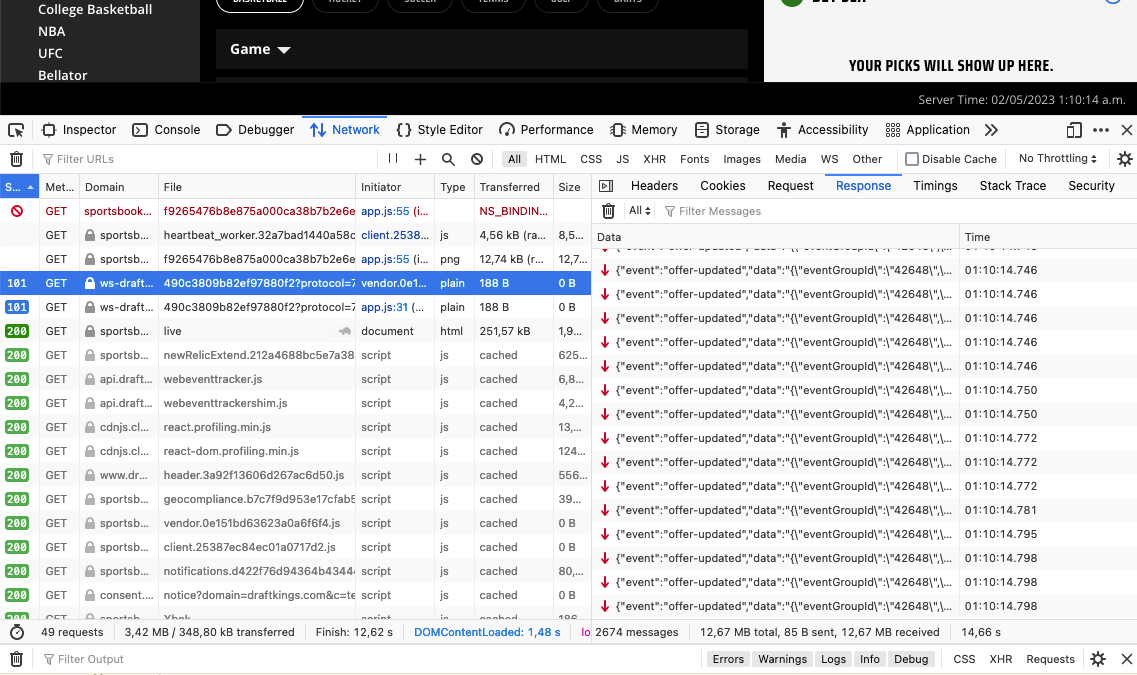The image size is (1137, 675).
Task: Toggle responsive design mode icon
Action: tap(1074, 131)
